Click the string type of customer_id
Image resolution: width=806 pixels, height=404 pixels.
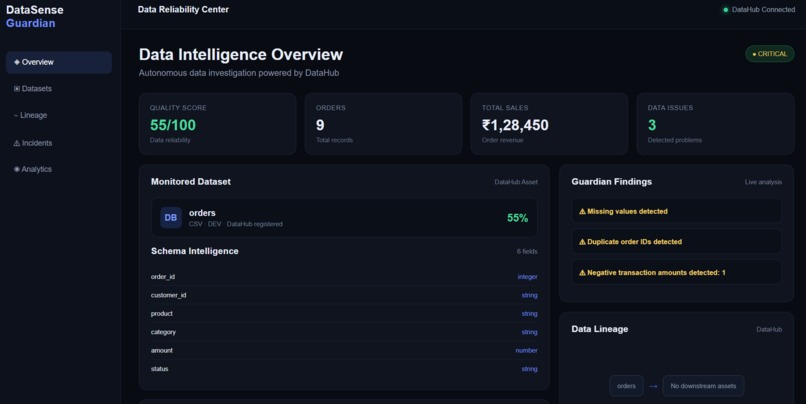(x=529, y=295)
